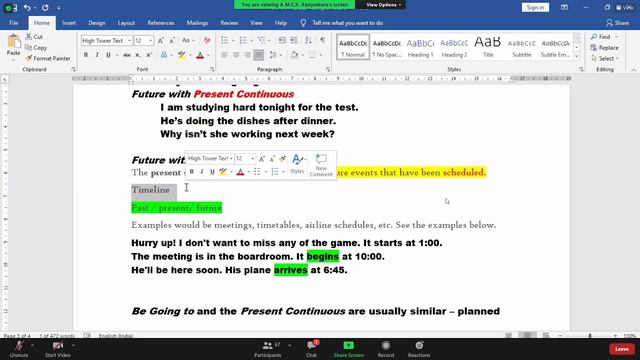Expand the Styles gallery more arrow

[x=576, y=57]
